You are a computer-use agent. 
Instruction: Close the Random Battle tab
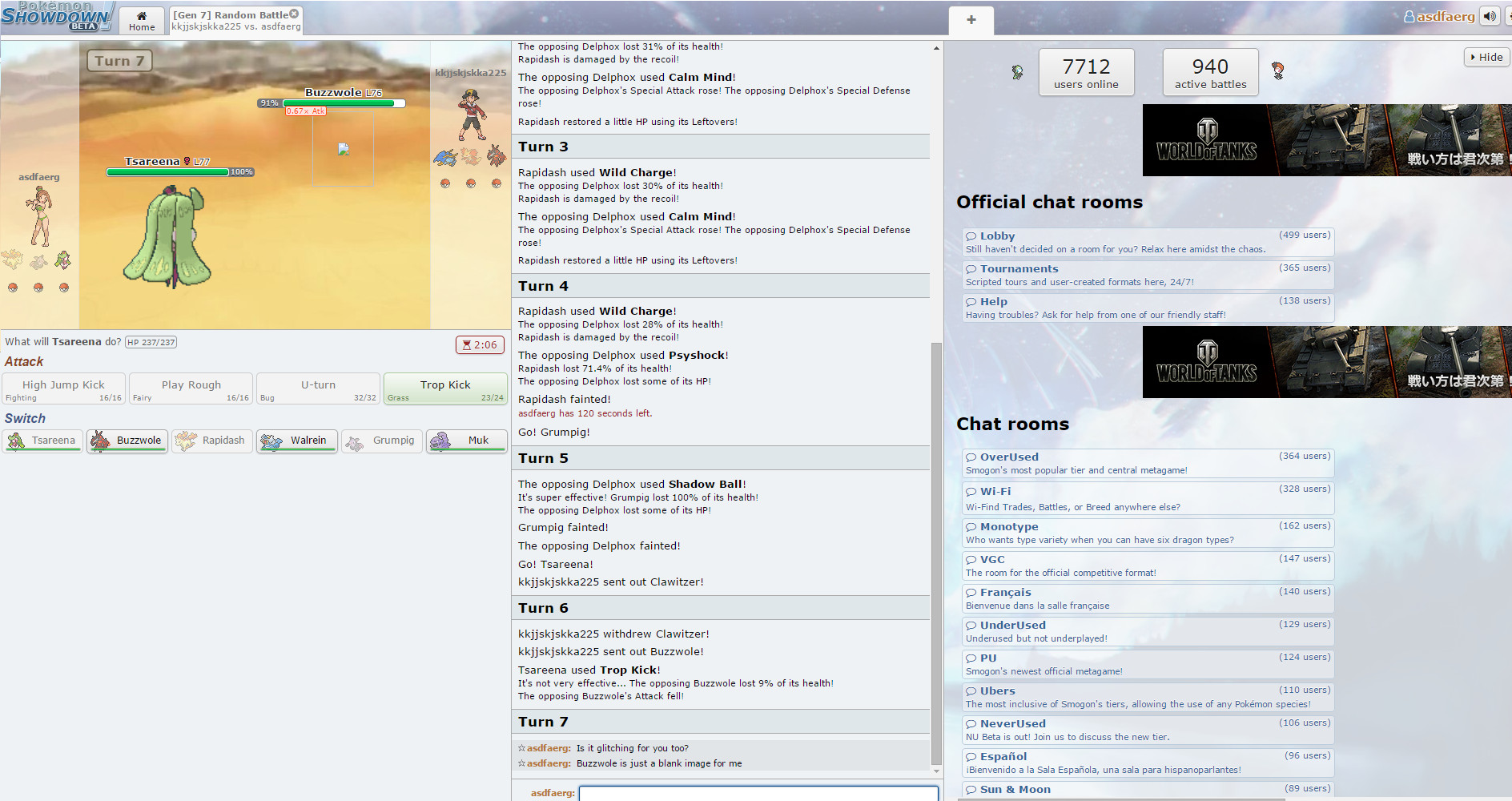pos(294,14)
